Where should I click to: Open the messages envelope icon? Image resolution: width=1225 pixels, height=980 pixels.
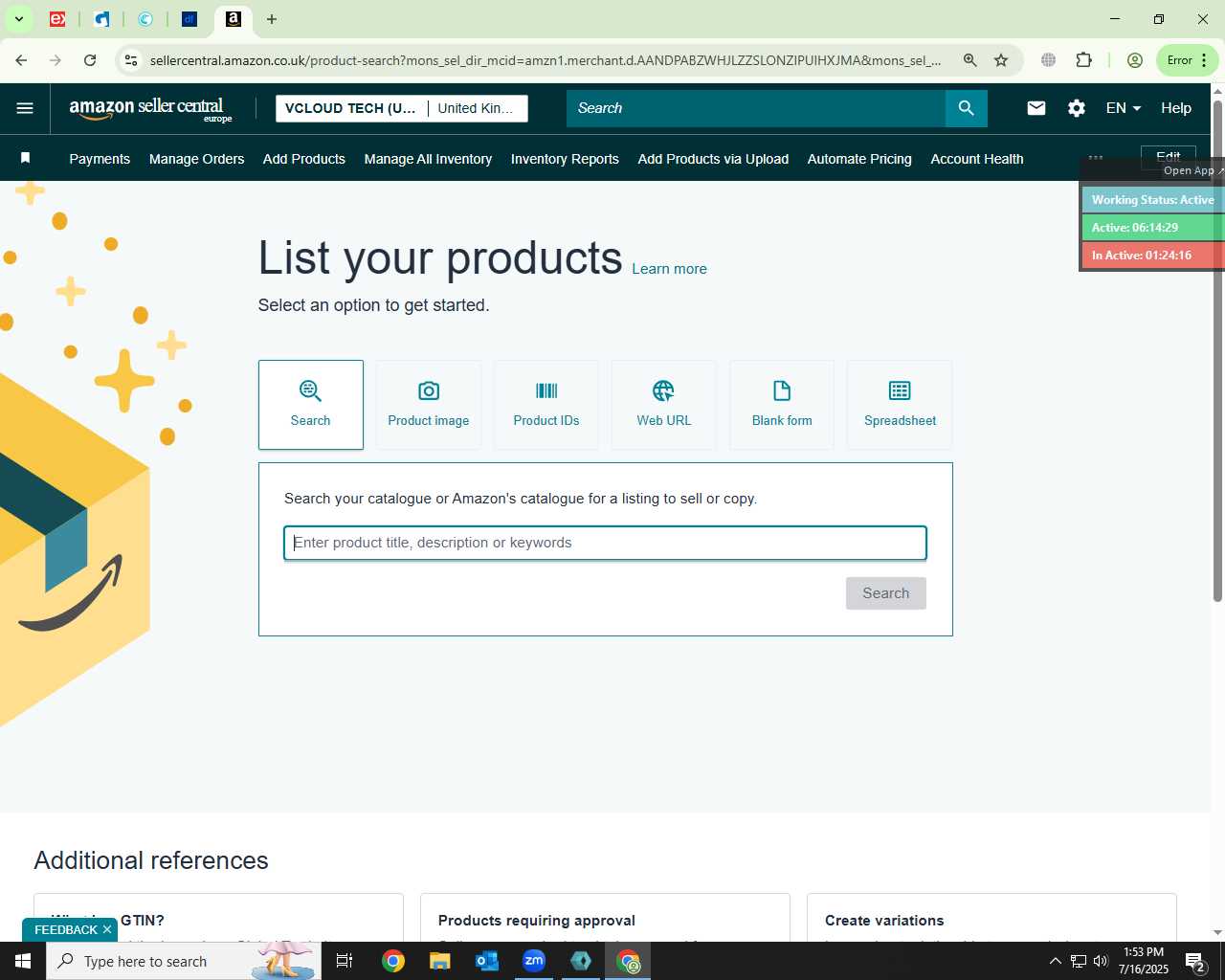(1036, 108)
